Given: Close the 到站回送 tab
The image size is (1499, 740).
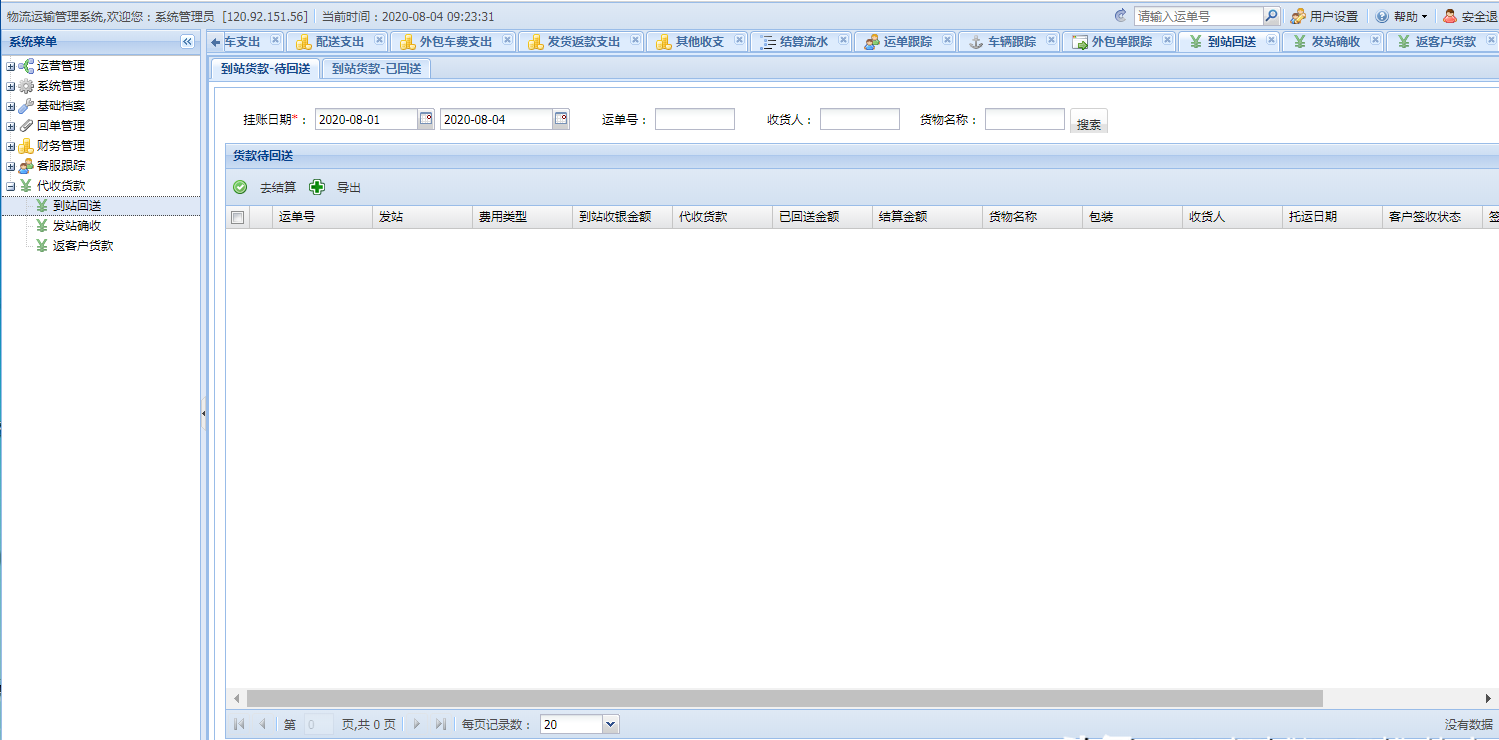Looking at the screenshot, I should (x=1271, y=40).
